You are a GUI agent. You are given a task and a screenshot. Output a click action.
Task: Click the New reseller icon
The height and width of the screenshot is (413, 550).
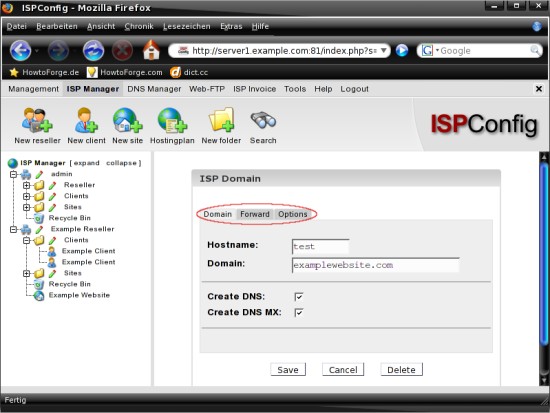(37, 120)
